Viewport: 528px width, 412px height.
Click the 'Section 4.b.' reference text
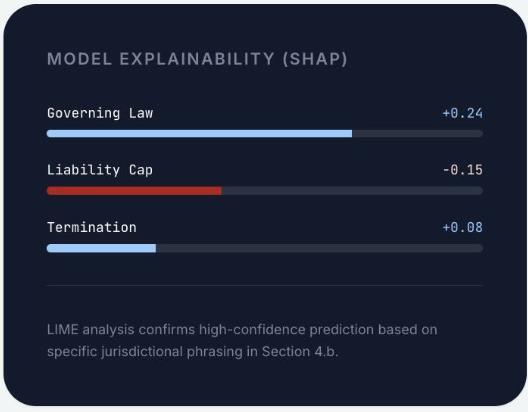300,351
